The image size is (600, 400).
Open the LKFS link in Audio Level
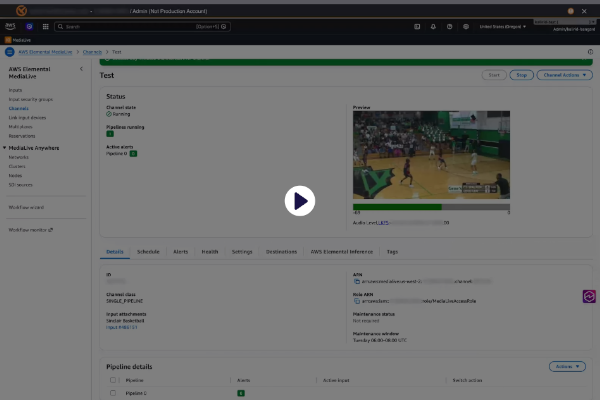pos(383,222)
